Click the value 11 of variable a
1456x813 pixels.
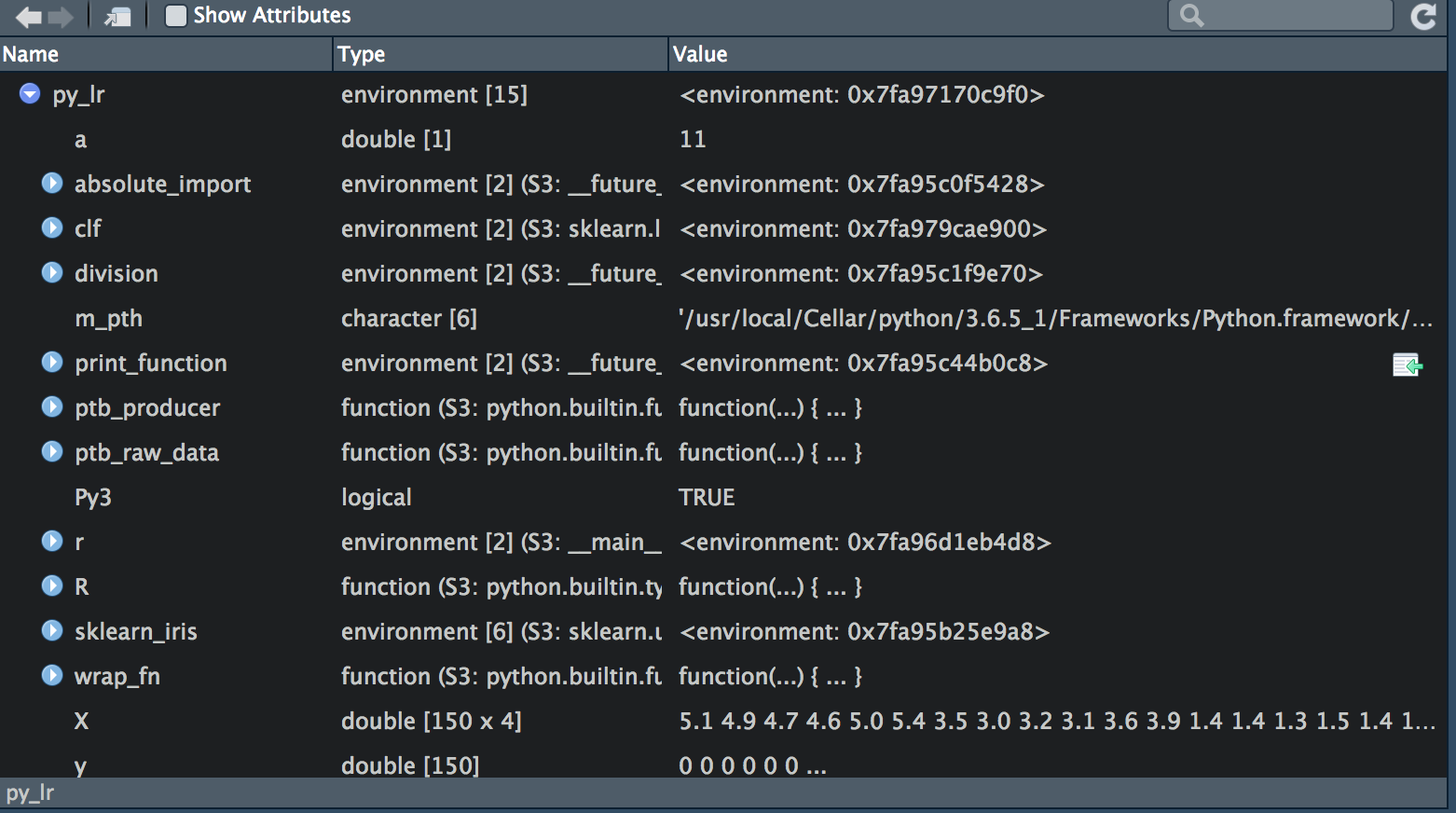[693, 139]
